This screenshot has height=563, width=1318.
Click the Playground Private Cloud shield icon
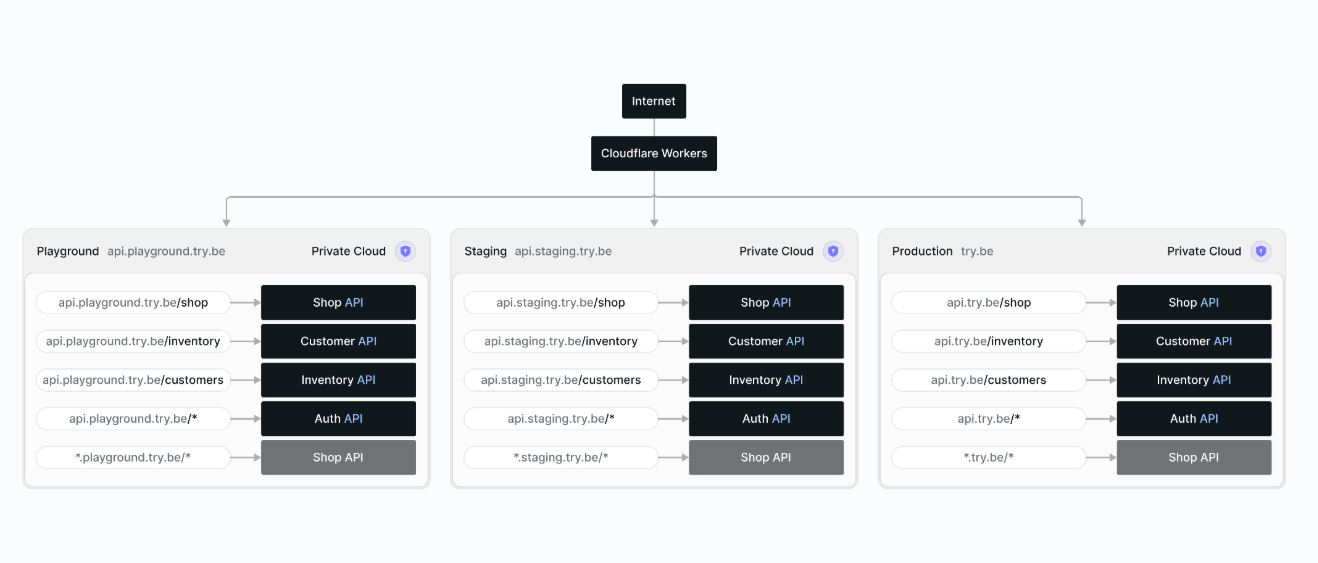pyautogui.click(x=405, y=251)
